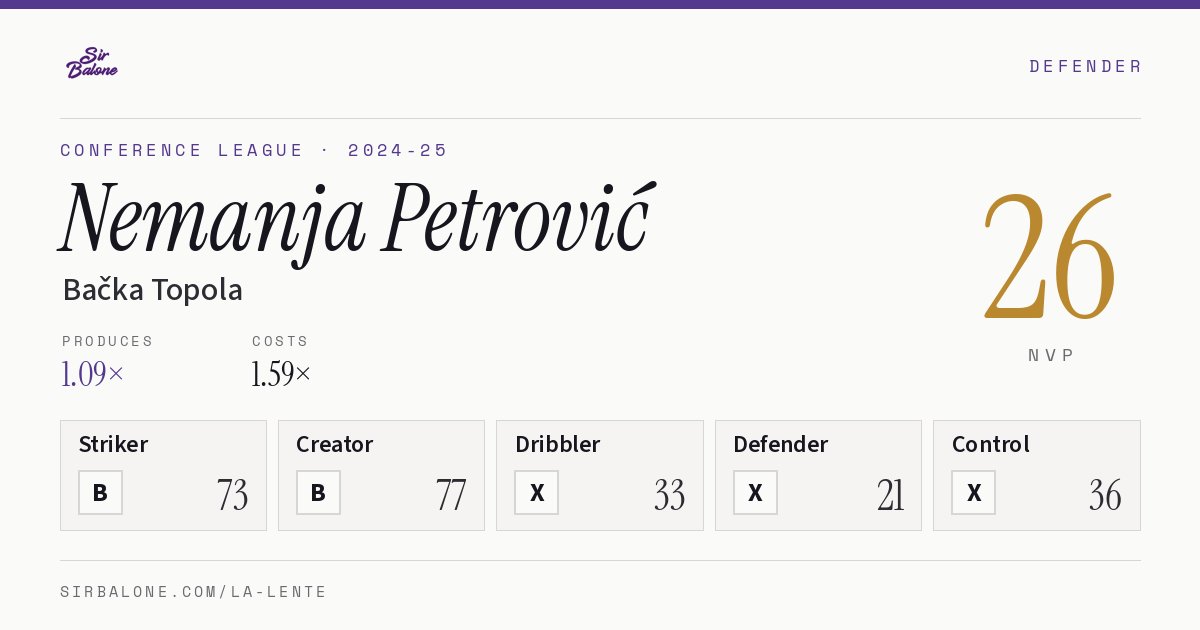Click the COSTS label
The image size is (1200, 630).
click(280, 341)
